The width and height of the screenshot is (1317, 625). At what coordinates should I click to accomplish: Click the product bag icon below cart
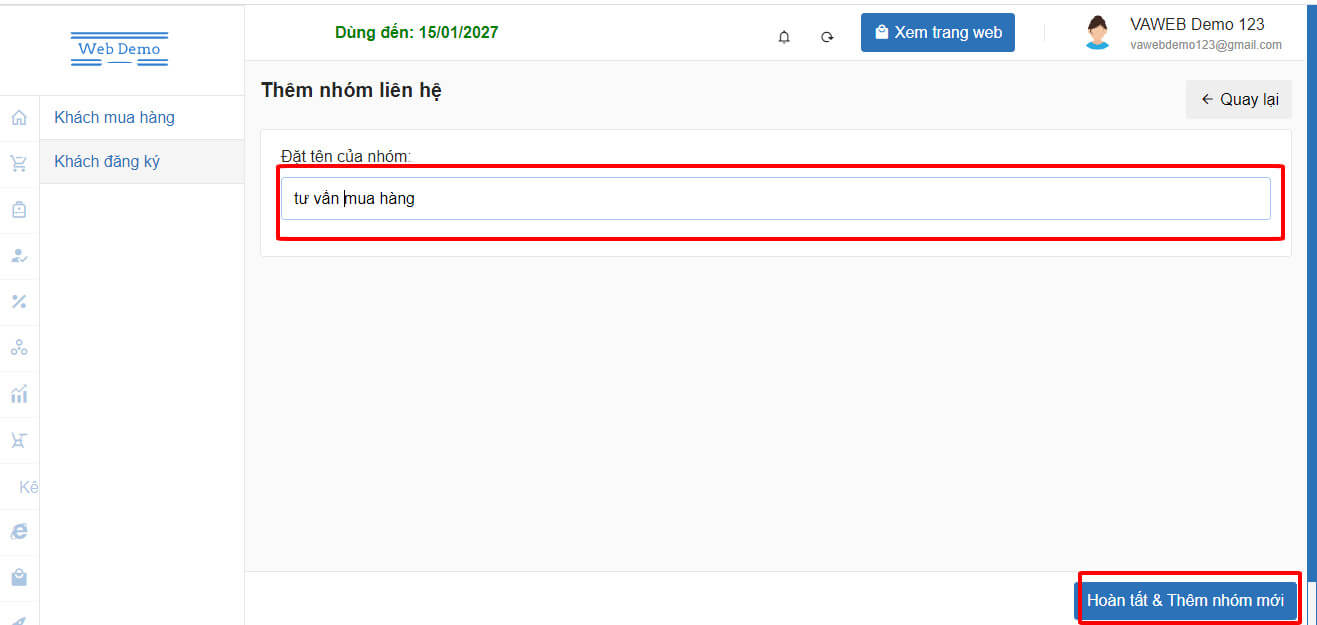[x=19, y=210]
